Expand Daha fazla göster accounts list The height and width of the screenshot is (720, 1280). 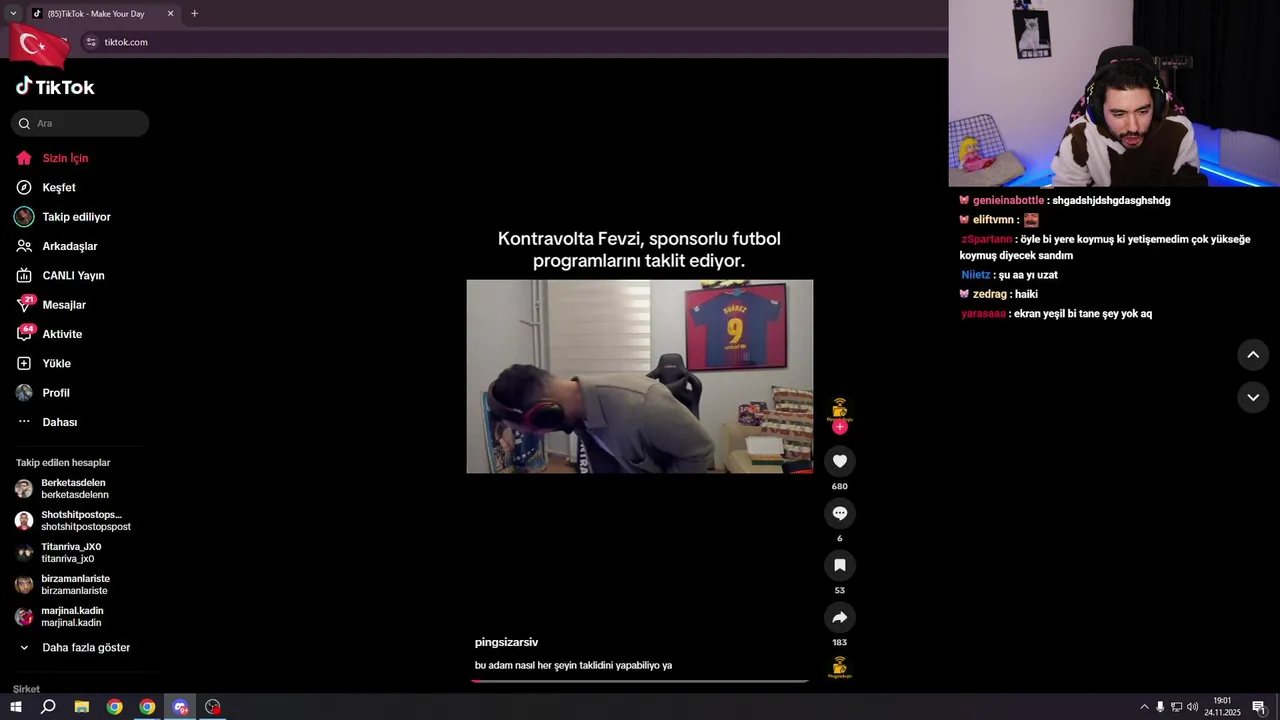pyautogui.click(x=75, y=647)
